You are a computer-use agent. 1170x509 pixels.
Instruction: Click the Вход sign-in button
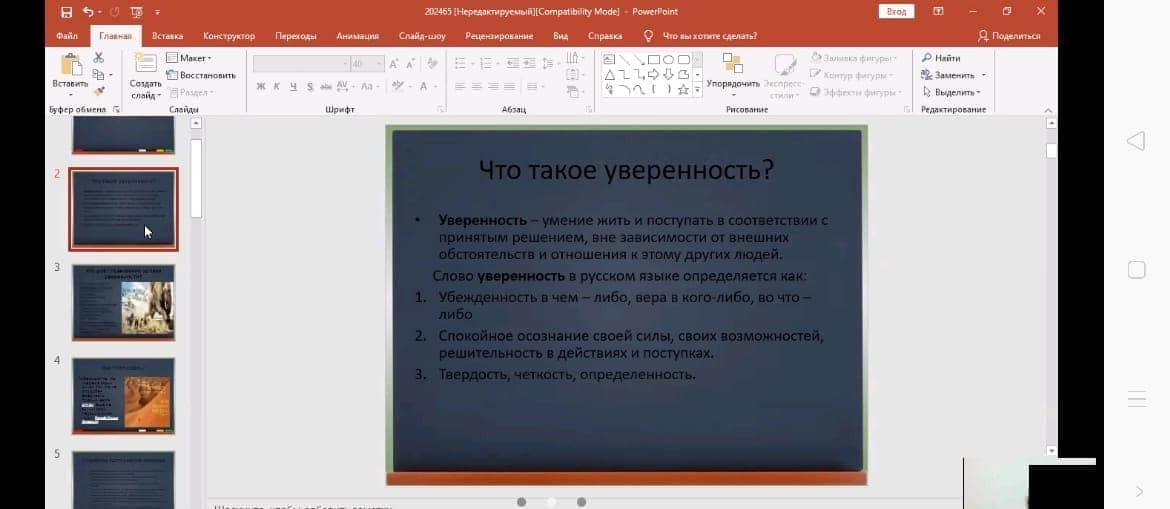pos(895,11)
